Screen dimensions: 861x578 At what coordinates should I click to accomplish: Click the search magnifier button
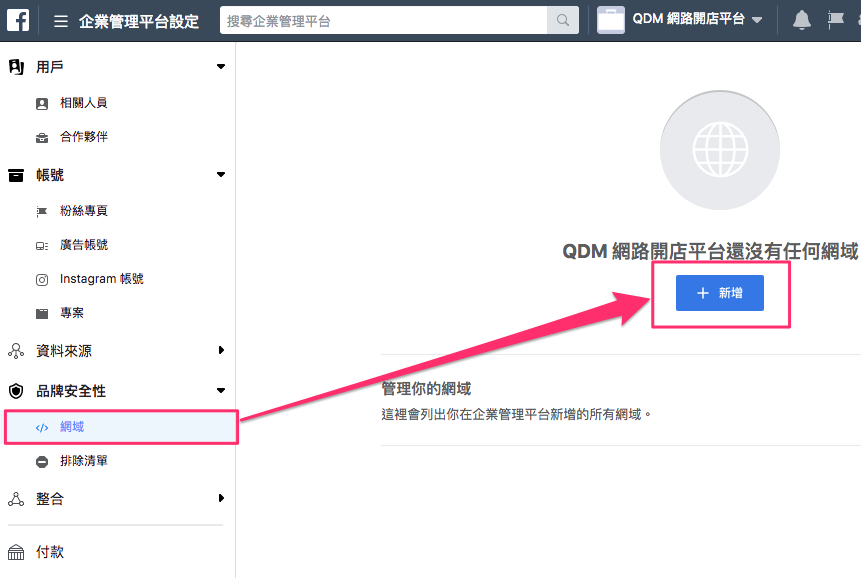(563, 20)
